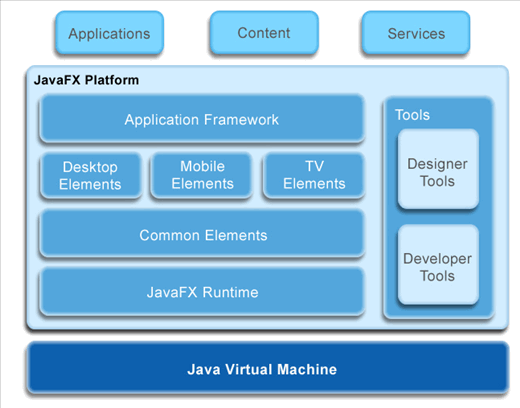Screen dimensions: 520x408
Task: Click the JavaFX Platform title
Action: point(86,80)
